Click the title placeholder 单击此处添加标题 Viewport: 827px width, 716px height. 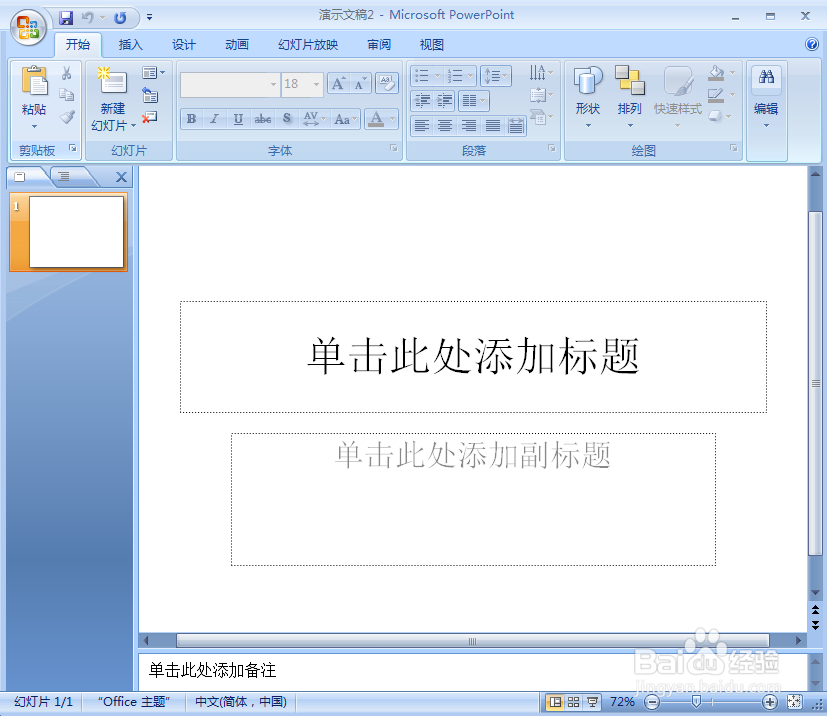(473, 357)
